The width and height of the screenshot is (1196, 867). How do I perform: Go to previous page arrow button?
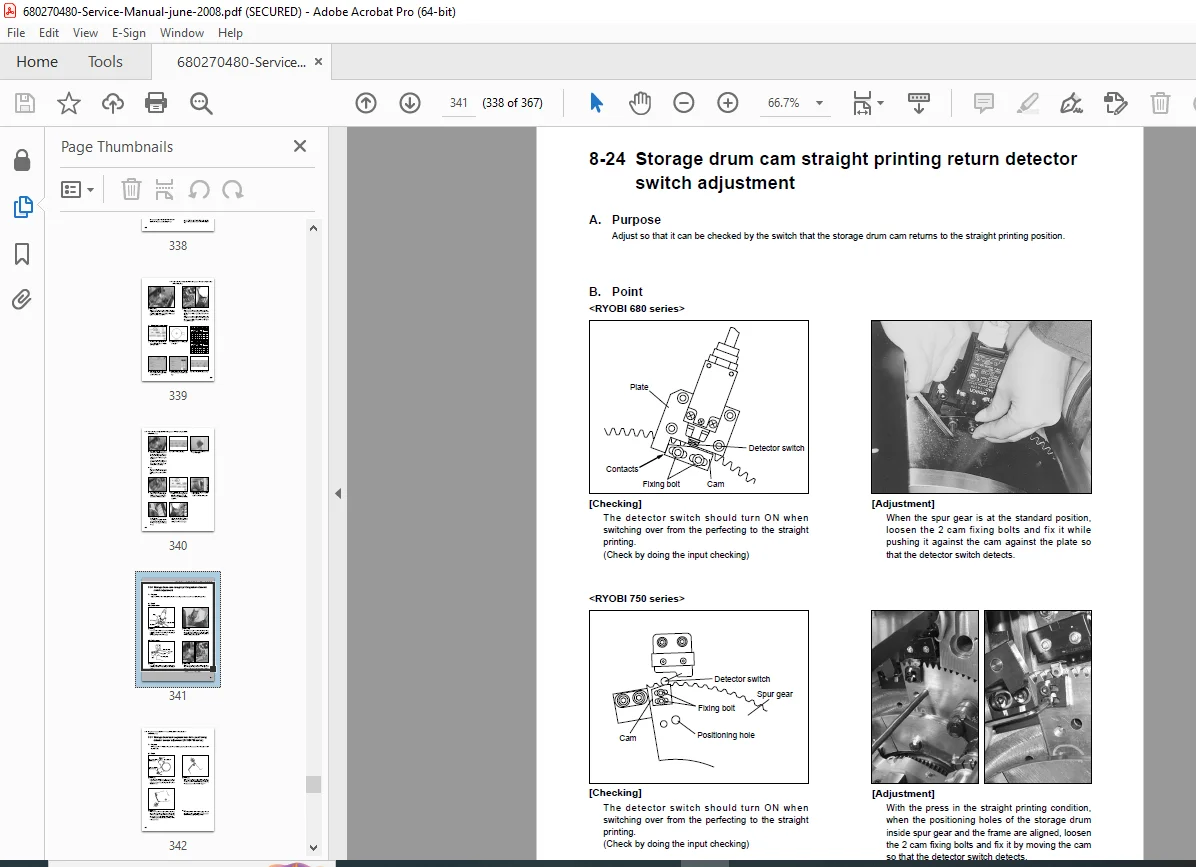366,103
